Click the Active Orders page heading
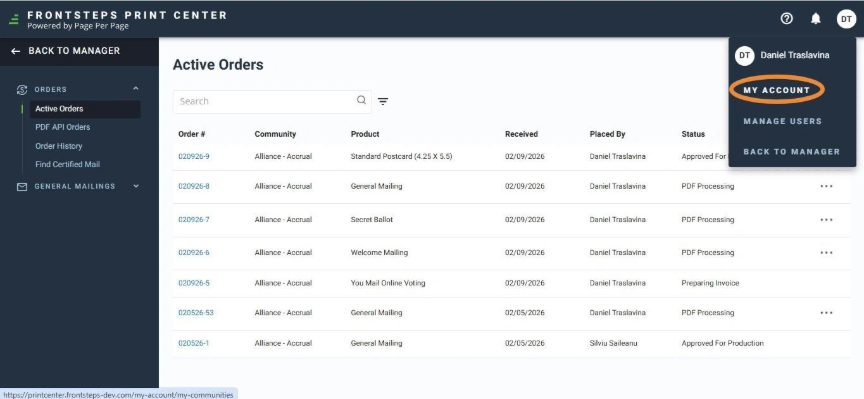This screenshot has width=864, height=399. 218,64
